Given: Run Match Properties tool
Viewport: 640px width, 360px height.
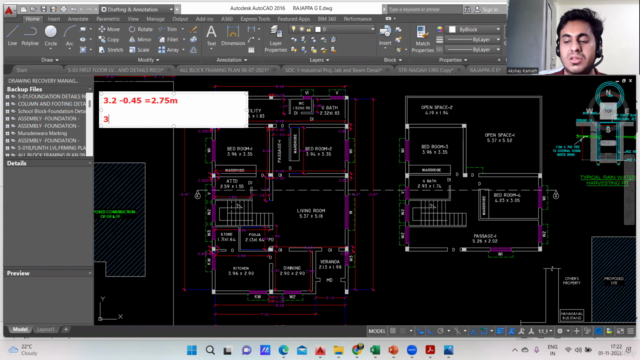Looking at the screenshot, I should point(422,39).
